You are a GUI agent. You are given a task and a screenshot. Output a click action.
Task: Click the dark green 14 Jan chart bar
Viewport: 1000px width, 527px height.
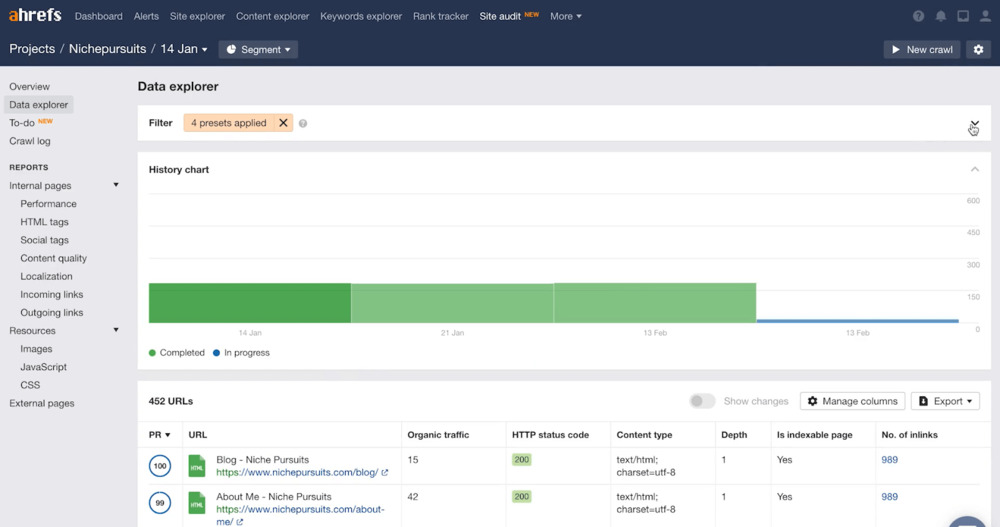[250, 303]
